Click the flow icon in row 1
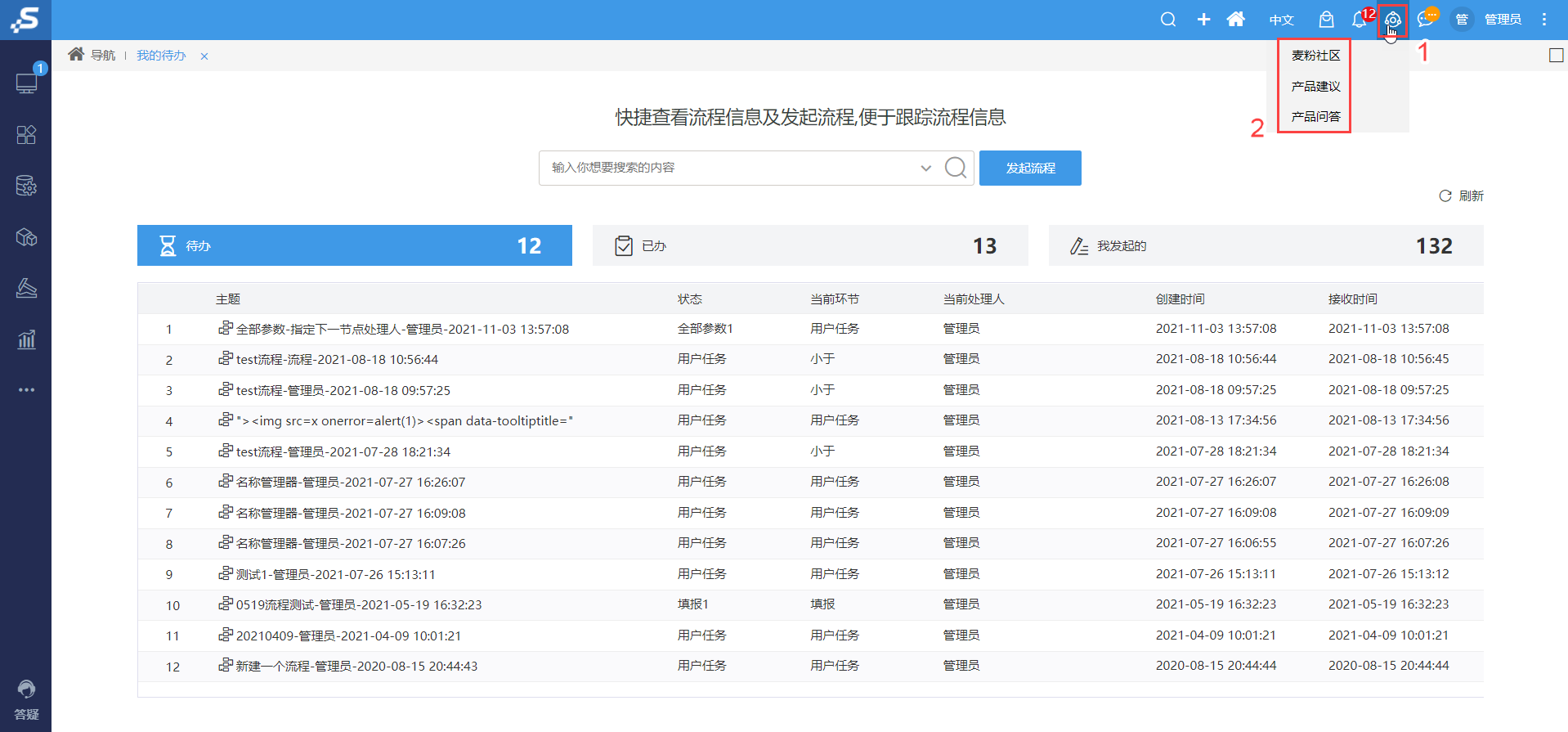This screenshot has height=732, width=1568. (x=226, y=328)
